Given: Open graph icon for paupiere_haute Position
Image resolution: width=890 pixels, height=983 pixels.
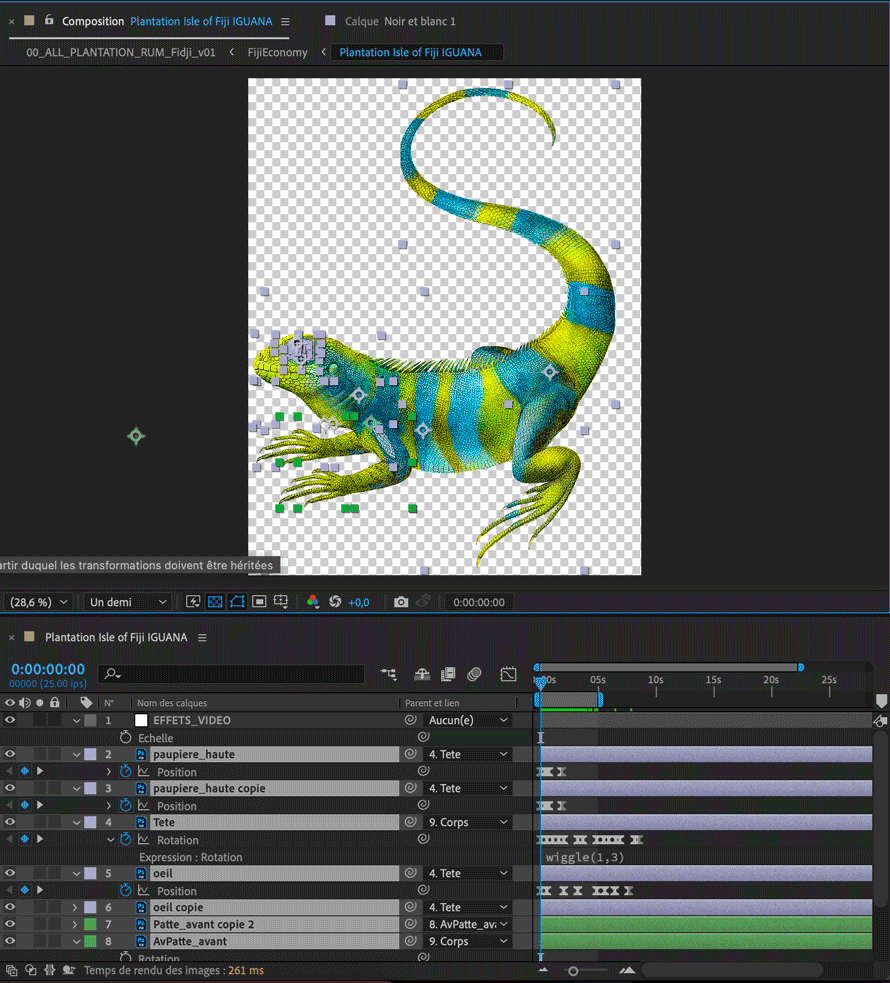Looking at the screenshot, I should click(x=144, y=772).
